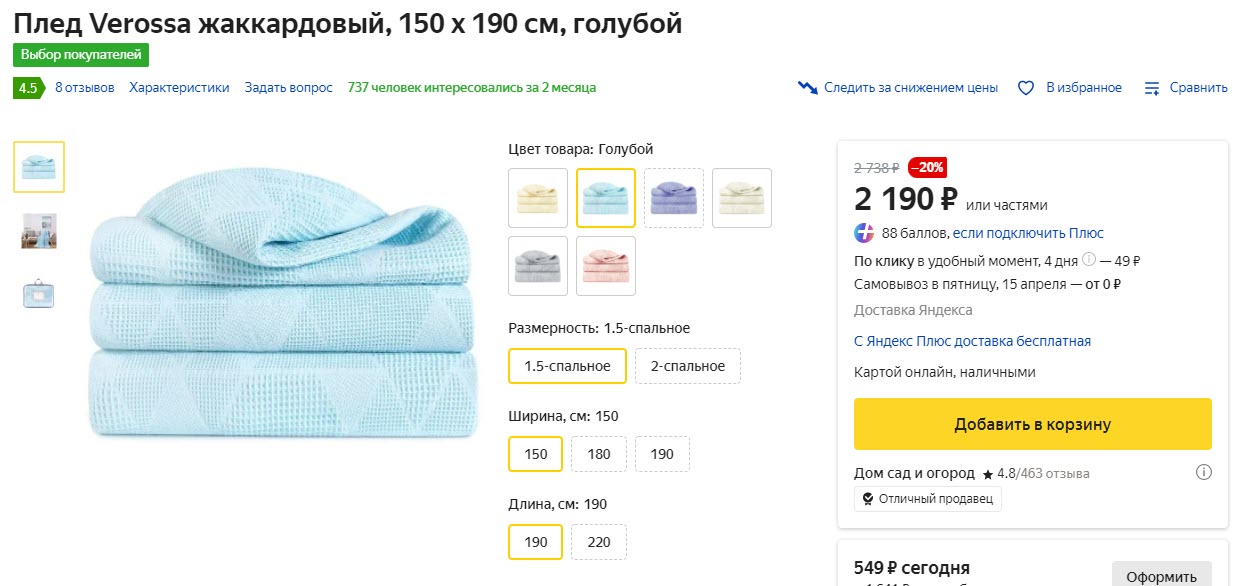Screen dimensions: 1233x586
Task: Open the Характеристики section link
Action: pos(179,88)
